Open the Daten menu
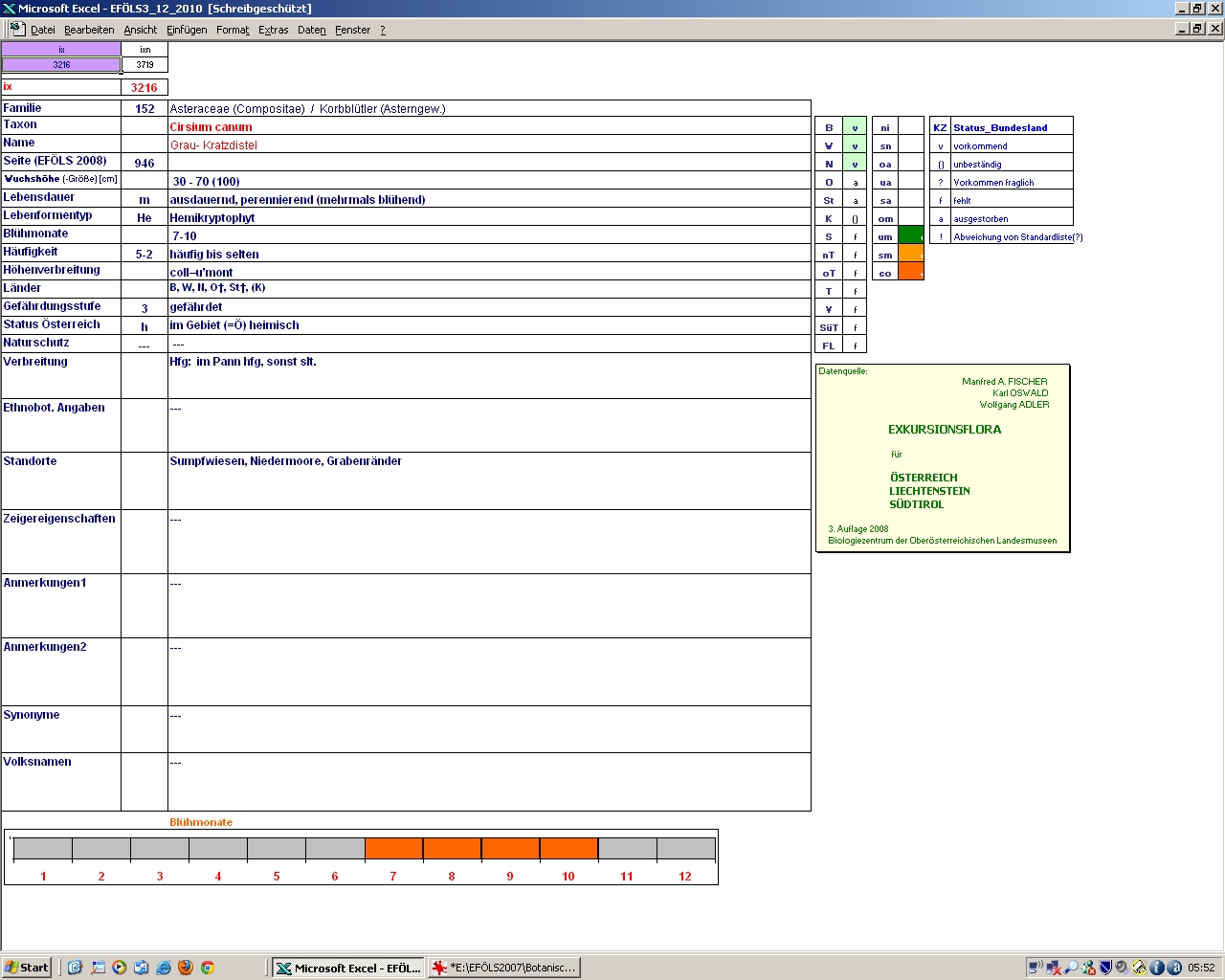 pyautogui.click(x=312, y=30)
